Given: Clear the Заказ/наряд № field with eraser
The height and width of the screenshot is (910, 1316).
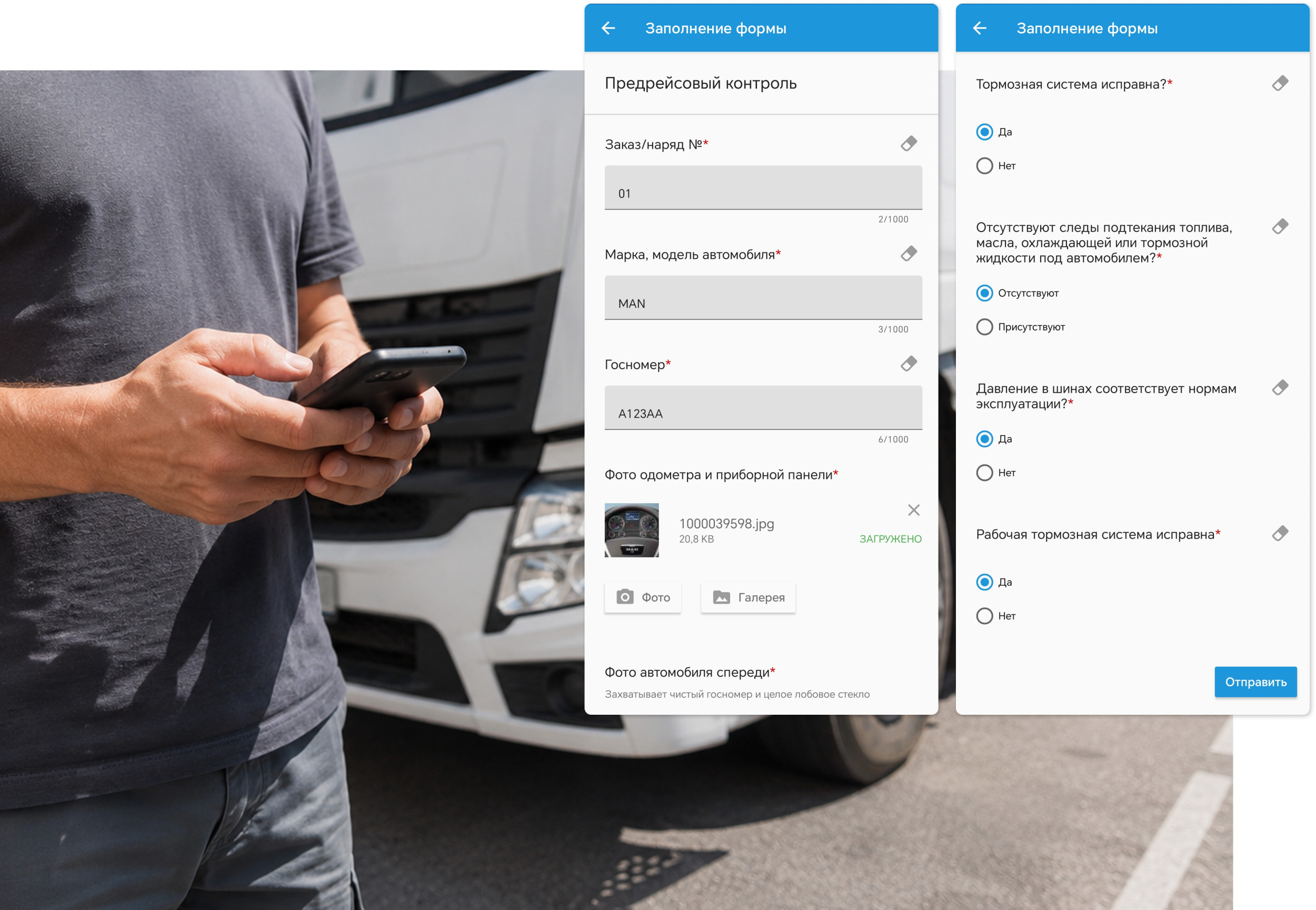Looking at the screenshot, I should (909, 143).
